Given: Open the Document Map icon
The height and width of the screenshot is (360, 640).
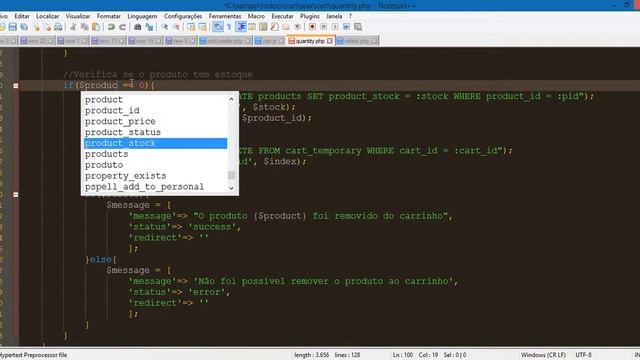Looking at the screenshot, I should [x=263, y=27].
